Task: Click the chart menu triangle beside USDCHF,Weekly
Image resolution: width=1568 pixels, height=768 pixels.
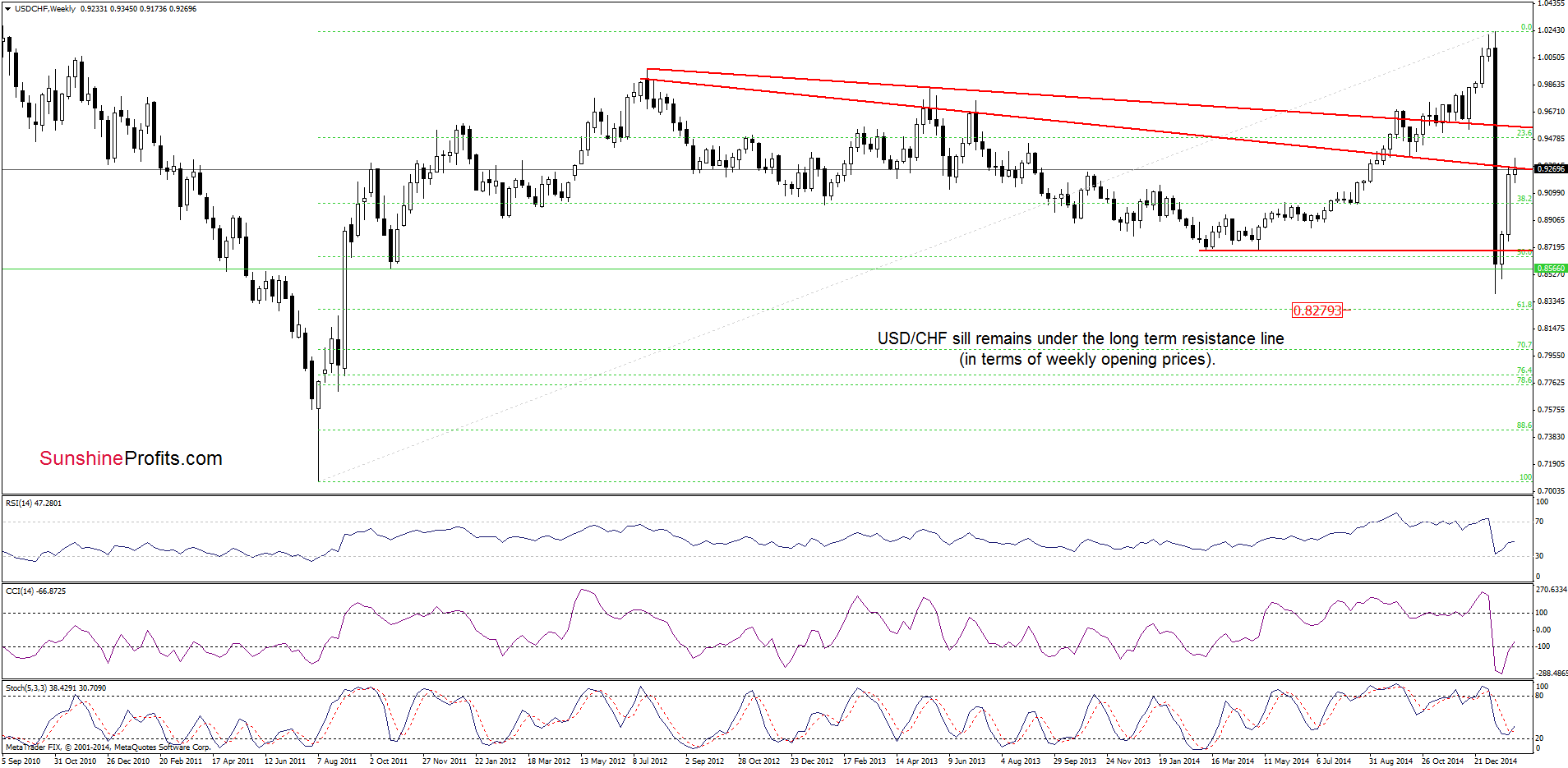Action: 7,9
